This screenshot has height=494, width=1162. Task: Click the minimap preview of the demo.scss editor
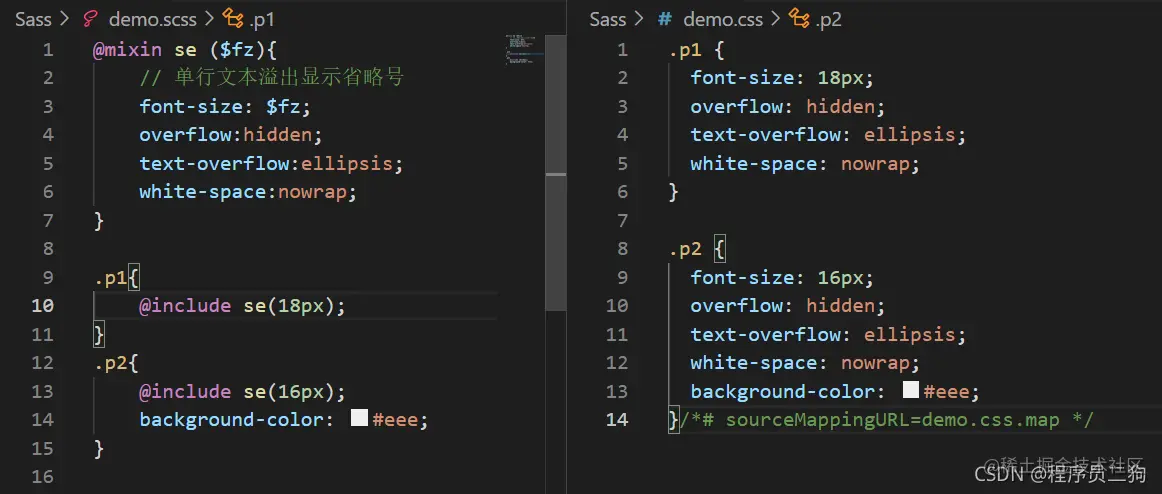[x=525, y=49]
